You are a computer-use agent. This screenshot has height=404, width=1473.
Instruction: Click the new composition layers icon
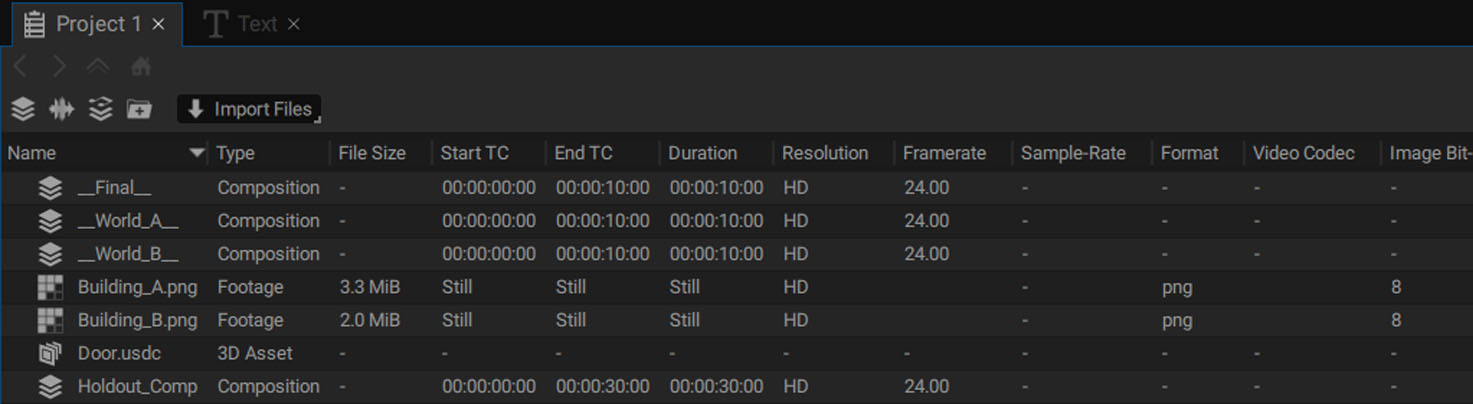(23, 109)
